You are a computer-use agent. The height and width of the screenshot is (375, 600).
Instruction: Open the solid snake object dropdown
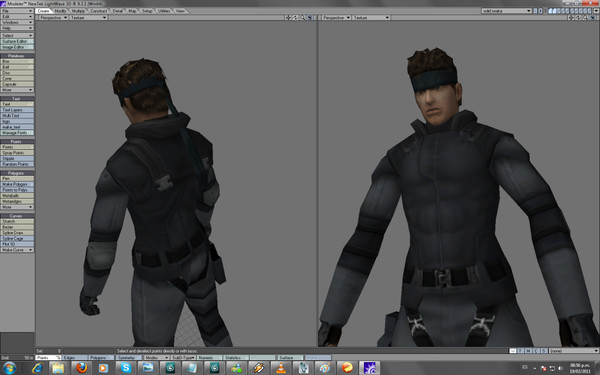pyautogui.click(x=506, y=11)
